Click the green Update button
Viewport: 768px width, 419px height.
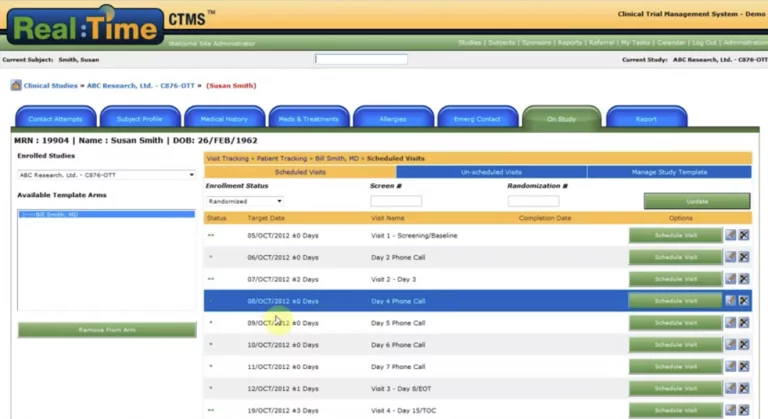[x=696, y=201]
